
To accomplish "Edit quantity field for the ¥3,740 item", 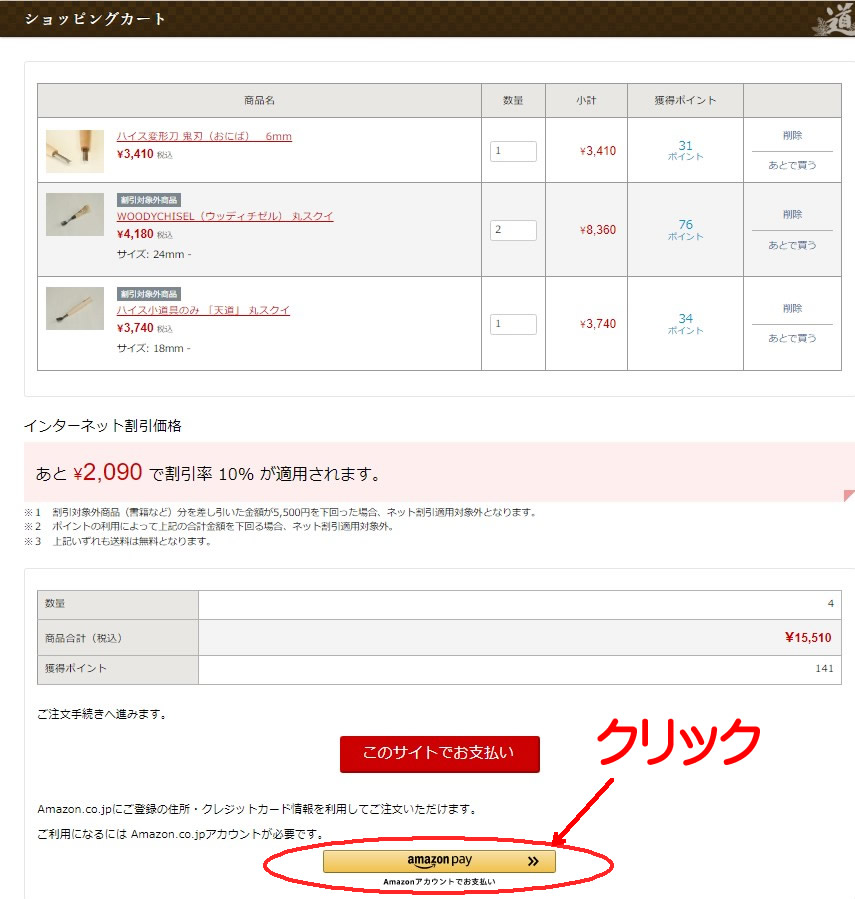I will (513, 324).
